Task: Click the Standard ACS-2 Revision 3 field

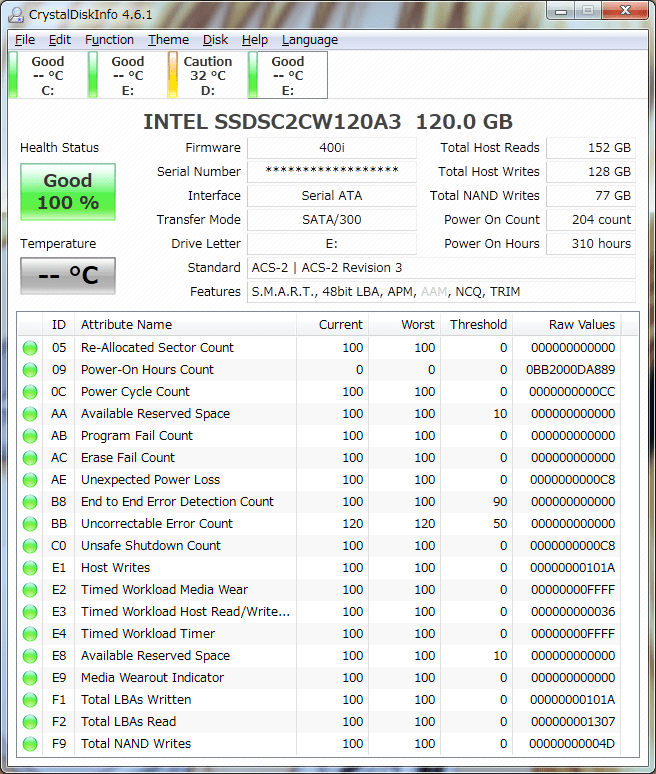Action: 441,268
